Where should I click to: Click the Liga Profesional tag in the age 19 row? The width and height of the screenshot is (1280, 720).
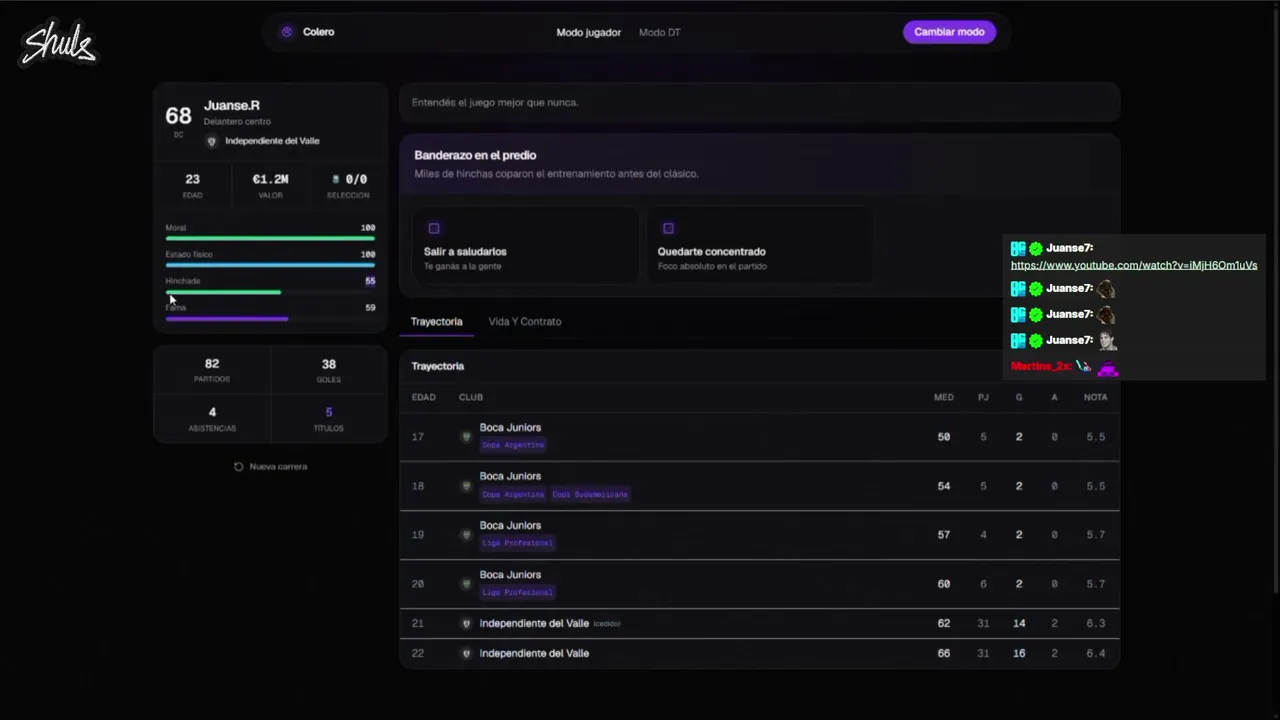coord(517,543)
